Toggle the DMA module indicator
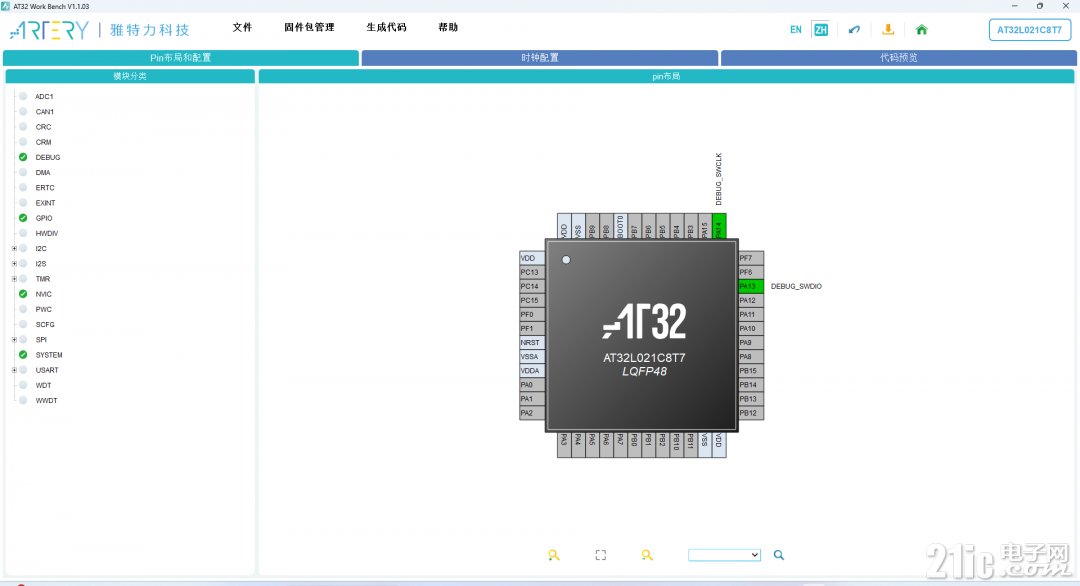The image size is (1080, 586). pyautogui.click(x=23, y=172)
